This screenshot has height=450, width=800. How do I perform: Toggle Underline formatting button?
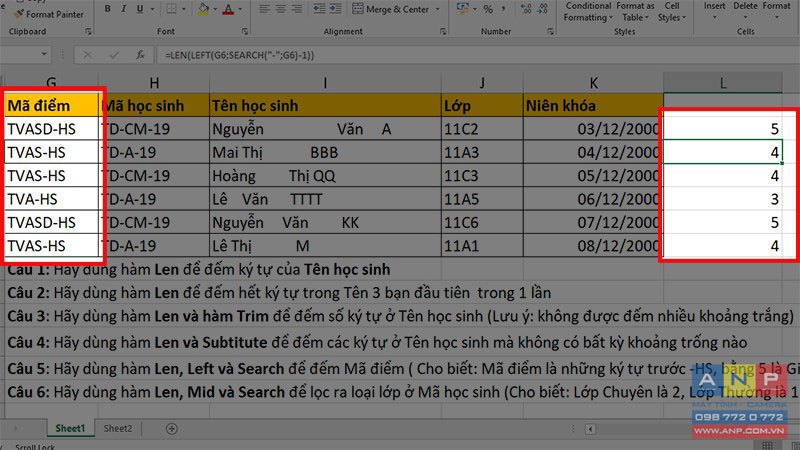click(x=139, y=9)
